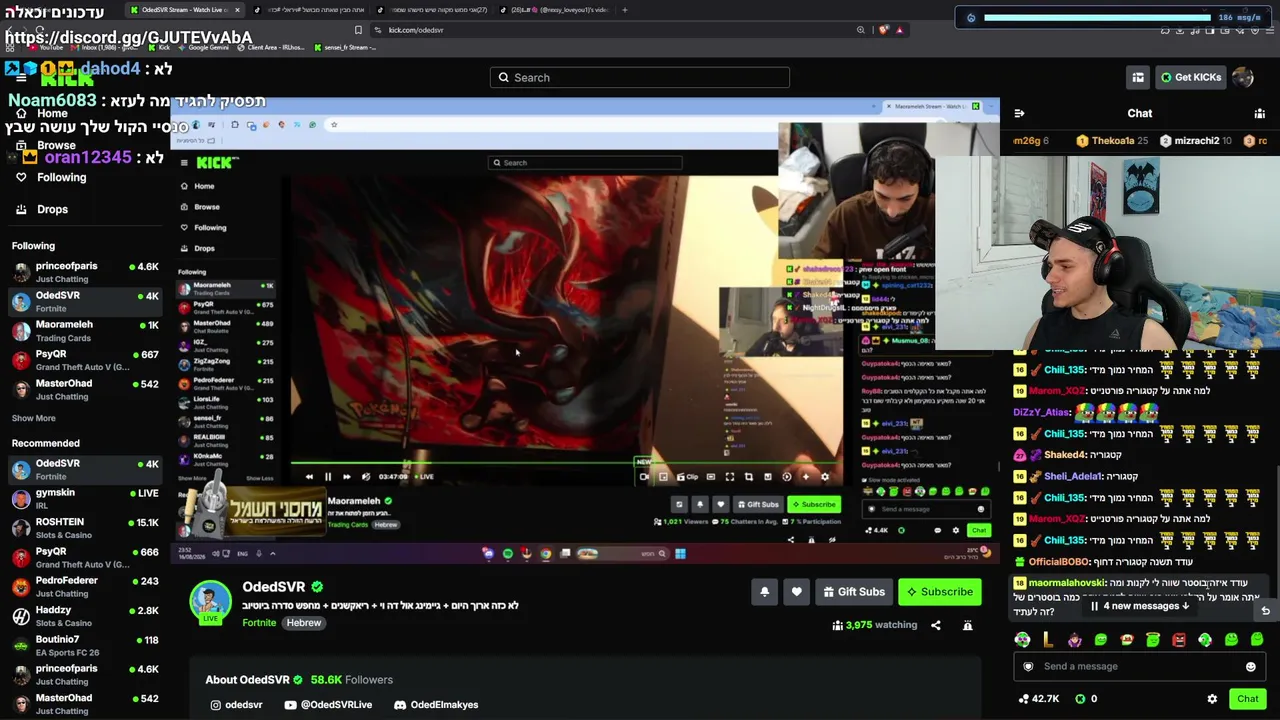Send message with green Chat button

(1247, 699)
